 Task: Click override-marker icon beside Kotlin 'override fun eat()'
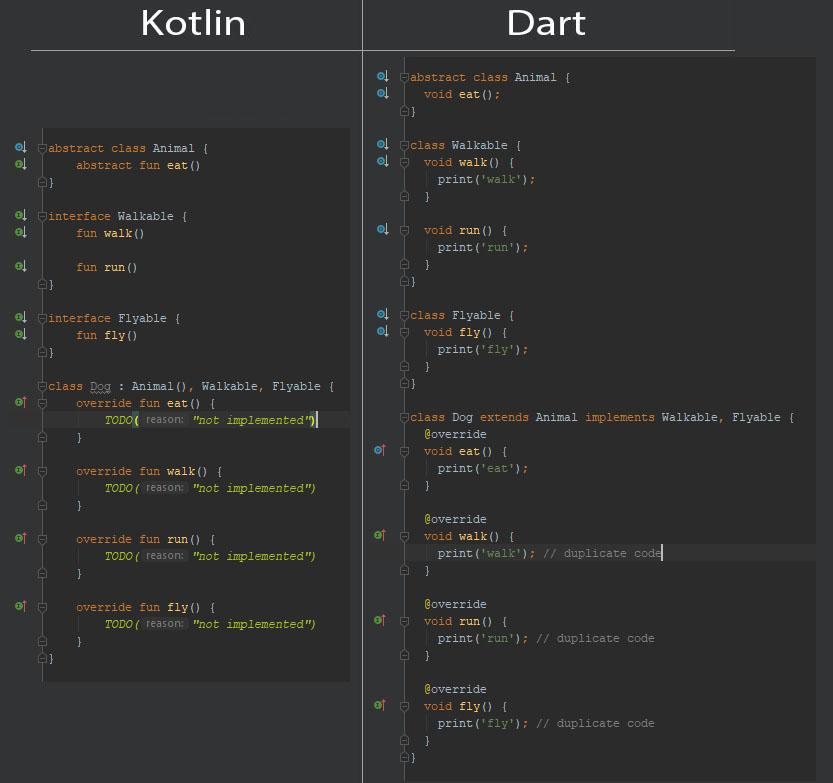[21, 402]
